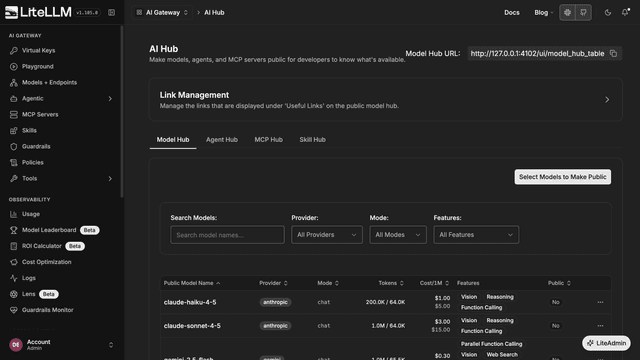
Task: Open ROI Calculator
Action: [x=42, y=246]
